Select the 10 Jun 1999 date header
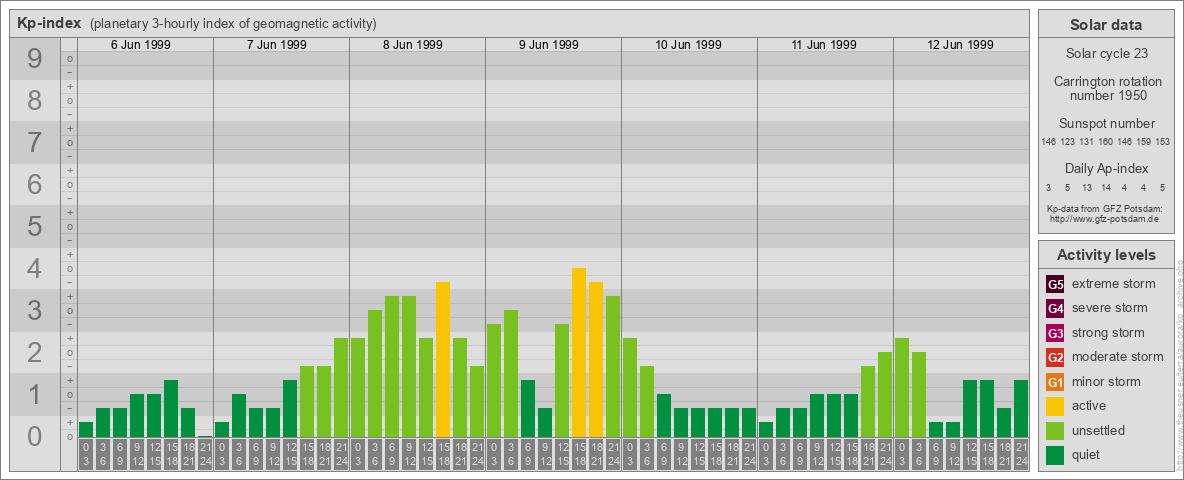1184x480 pixels. 688,45
